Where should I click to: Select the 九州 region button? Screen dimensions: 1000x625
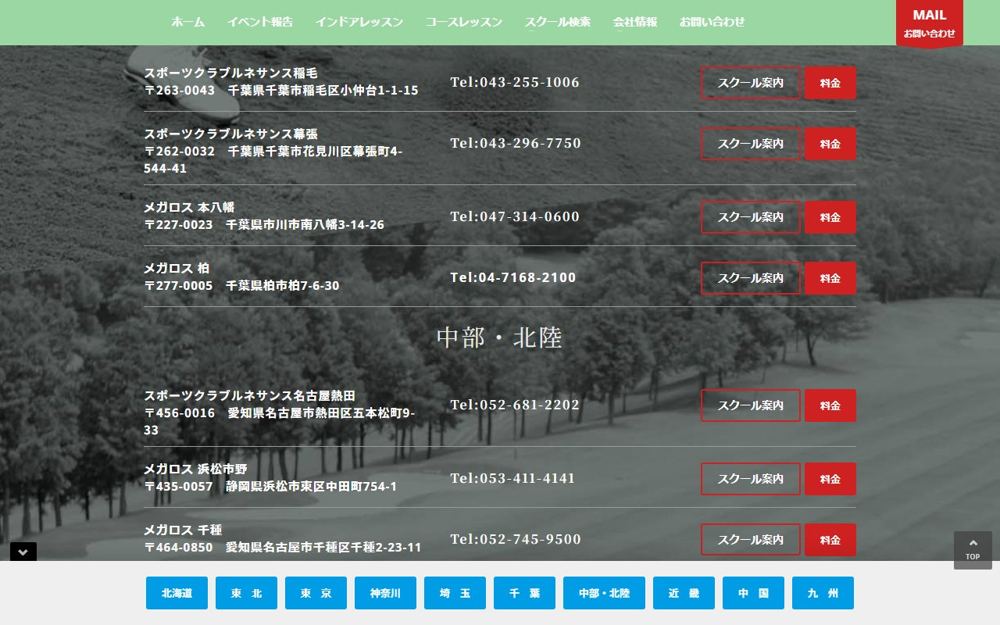pos(823,593)
